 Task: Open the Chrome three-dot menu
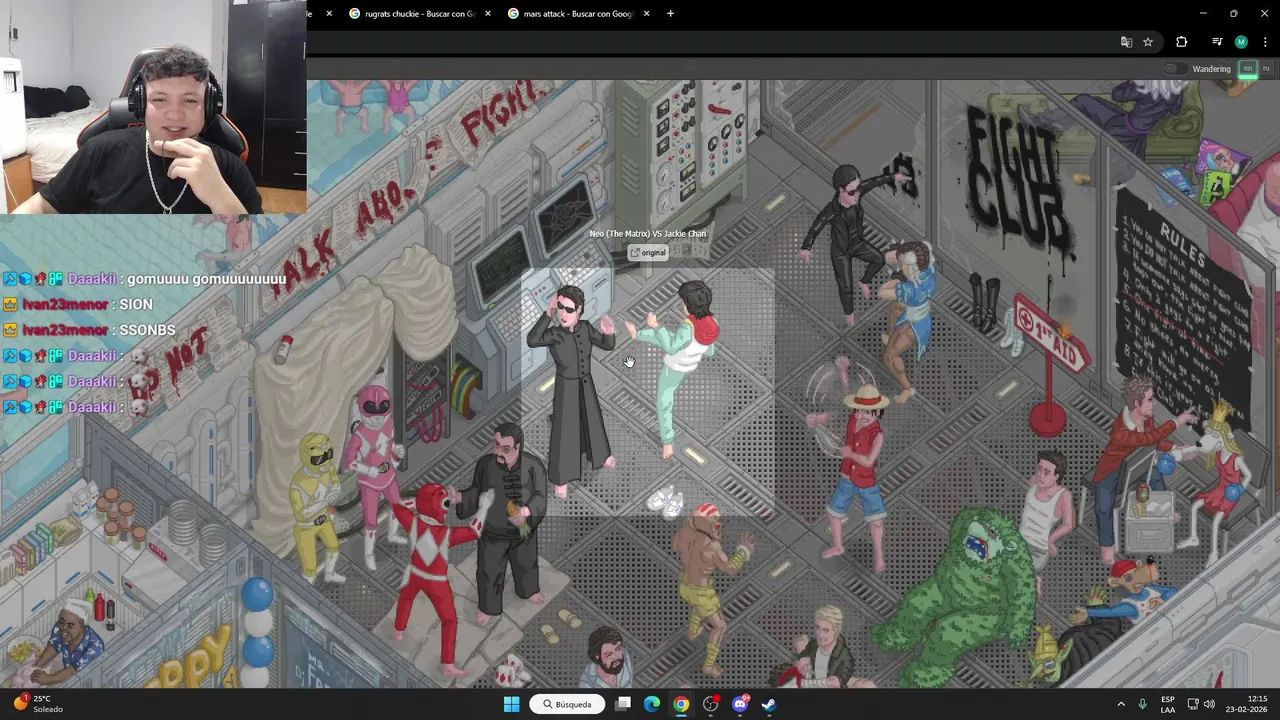point(1265,42)
